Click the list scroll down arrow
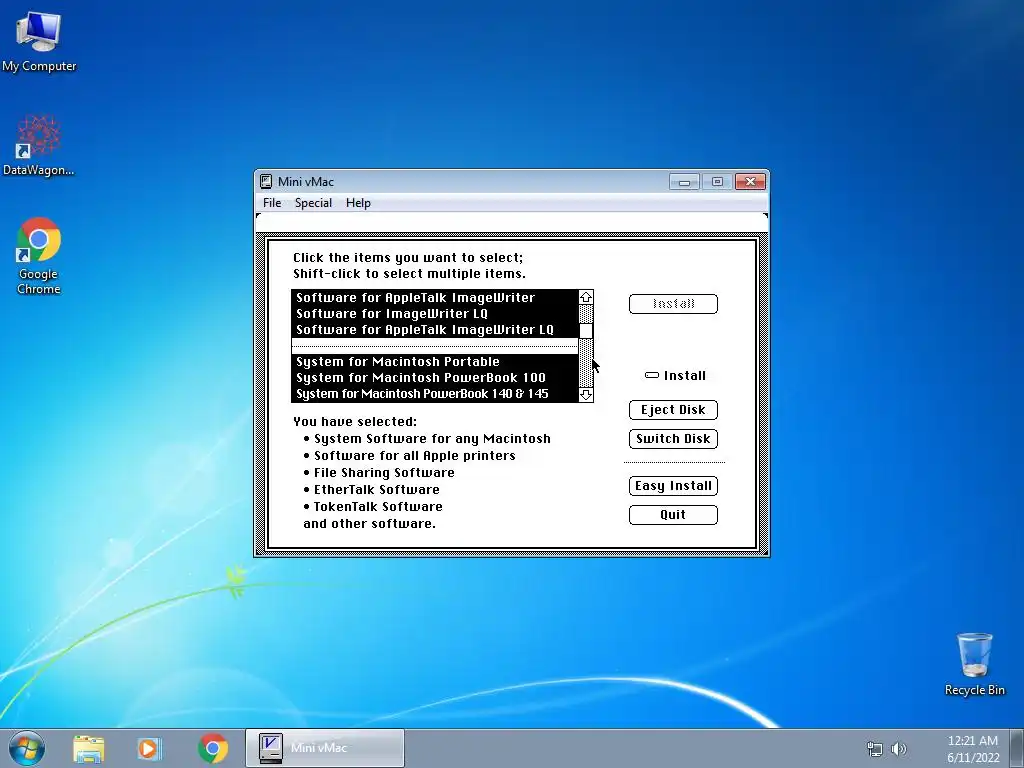This screenshot has height=768, width=1024. coord(586,395)
